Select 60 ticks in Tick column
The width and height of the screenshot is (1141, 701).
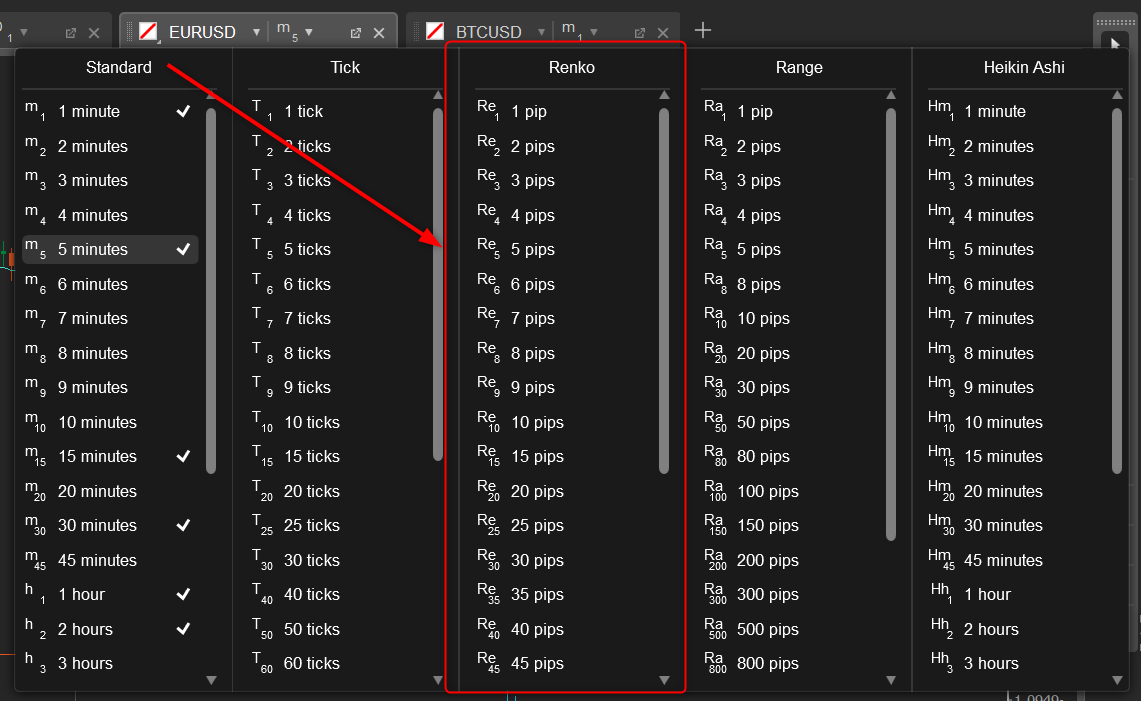pos(311,663)
